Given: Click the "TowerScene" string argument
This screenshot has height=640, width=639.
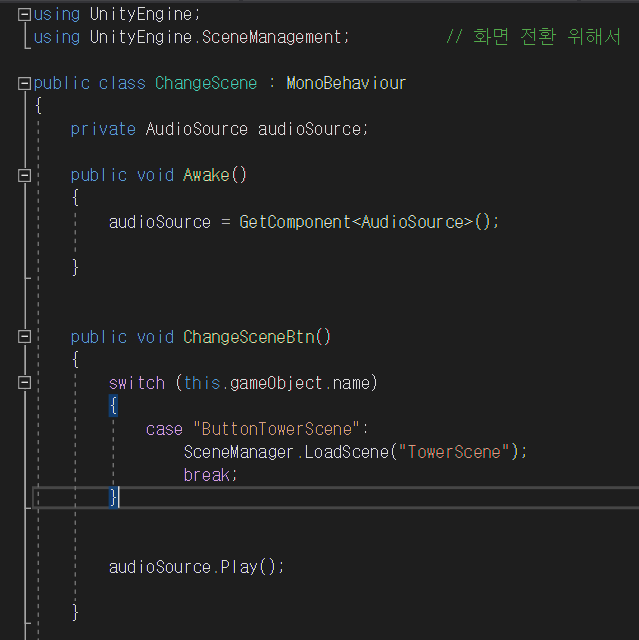Looking at the screenshot, I should click(455, 452).
